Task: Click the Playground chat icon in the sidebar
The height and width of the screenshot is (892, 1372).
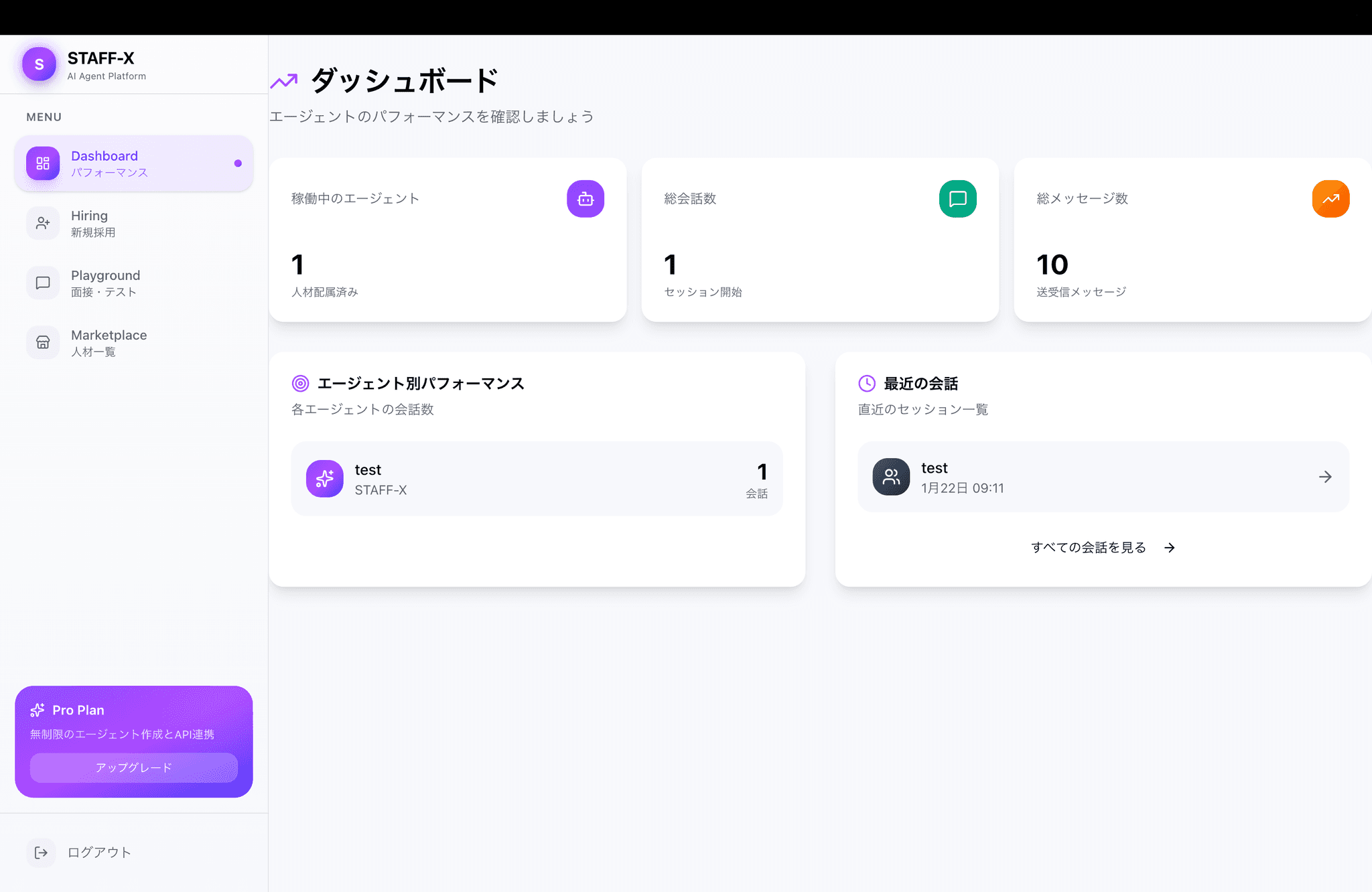Action: 43,283
